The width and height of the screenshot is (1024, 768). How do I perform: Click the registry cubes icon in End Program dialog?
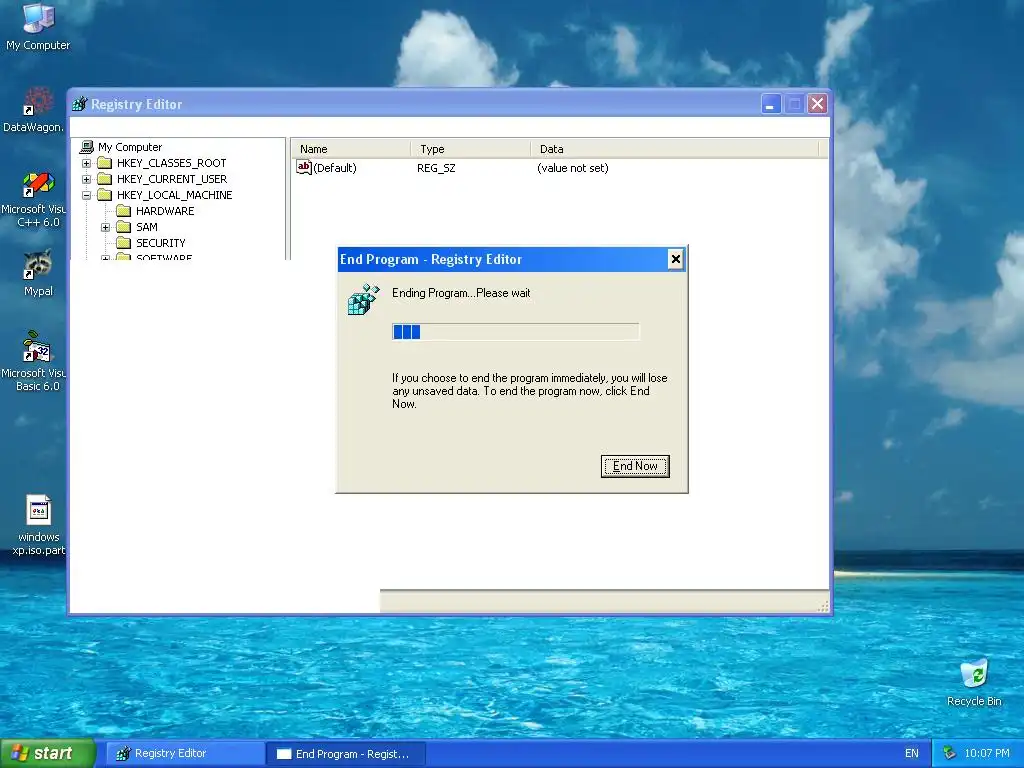(363, 300)
